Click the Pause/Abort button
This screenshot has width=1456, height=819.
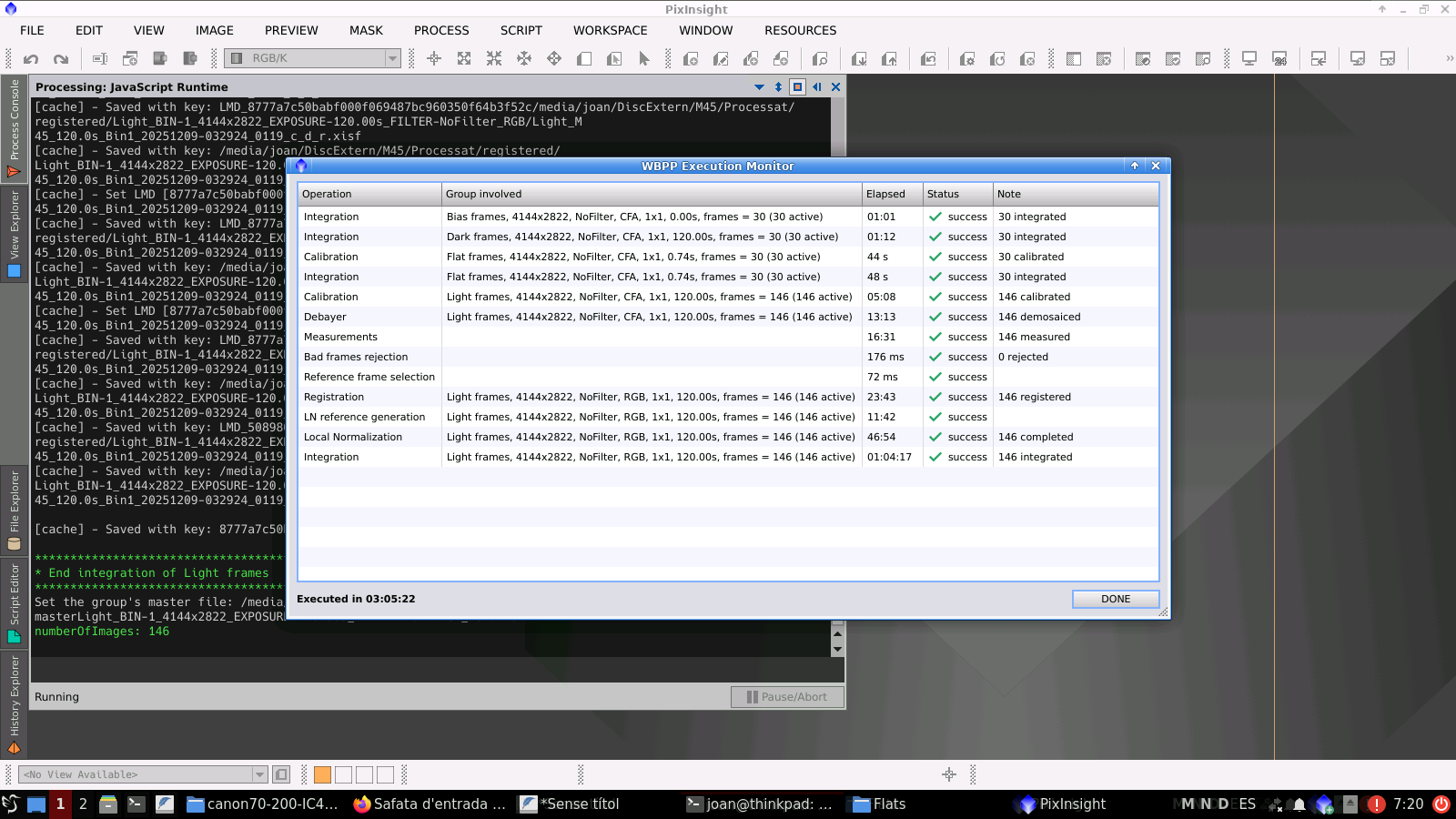click(787, 697)
